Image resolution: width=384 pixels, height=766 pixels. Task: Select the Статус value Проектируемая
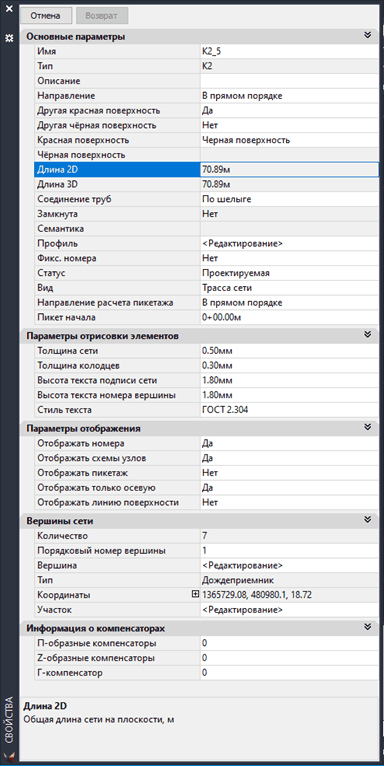click(x=289, y=273)
